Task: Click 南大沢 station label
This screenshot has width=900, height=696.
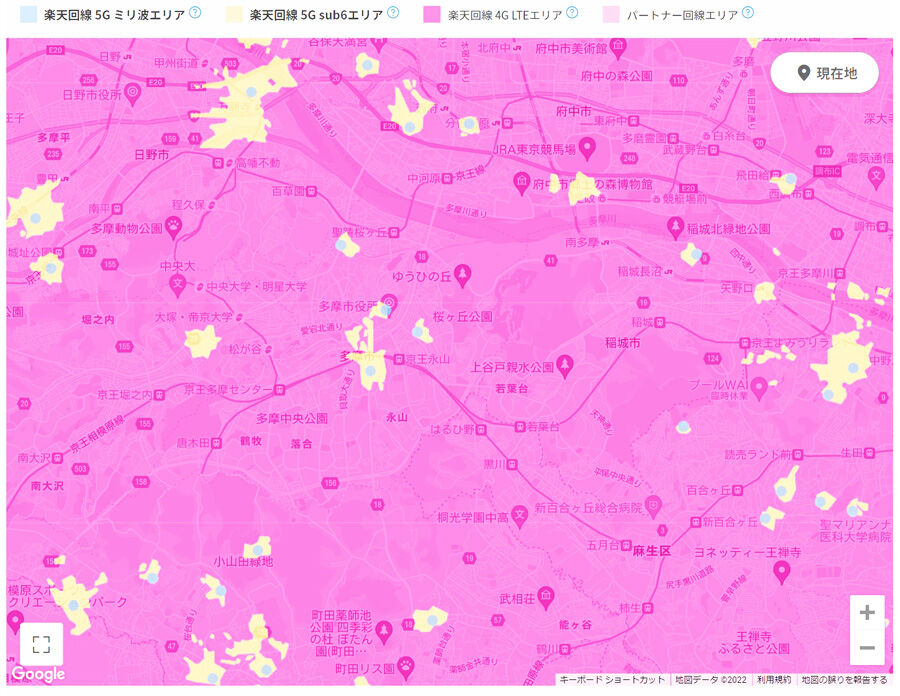Action: [34, 458]
